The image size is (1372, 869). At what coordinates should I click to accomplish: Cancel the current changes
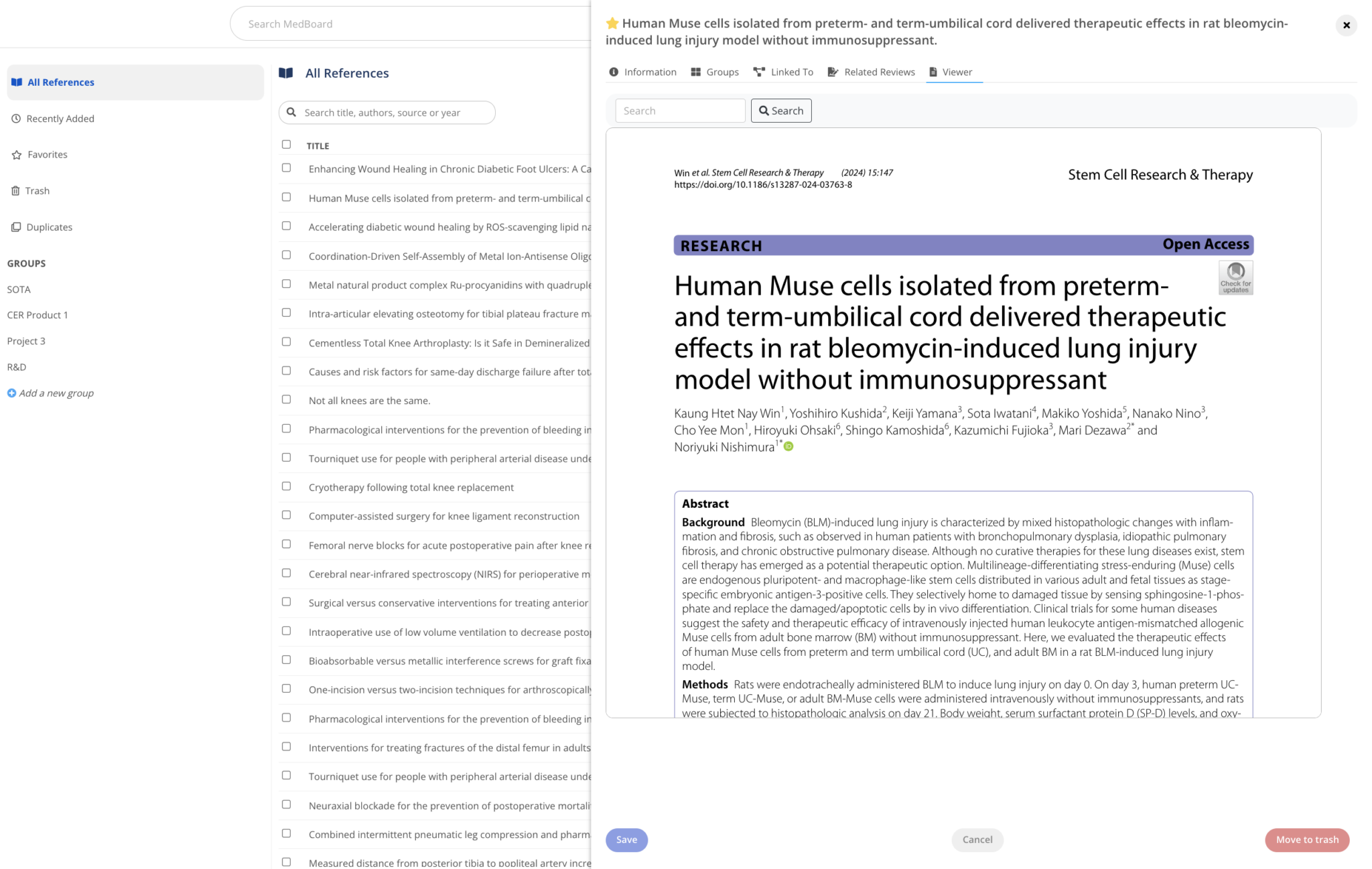click(977, 840)
